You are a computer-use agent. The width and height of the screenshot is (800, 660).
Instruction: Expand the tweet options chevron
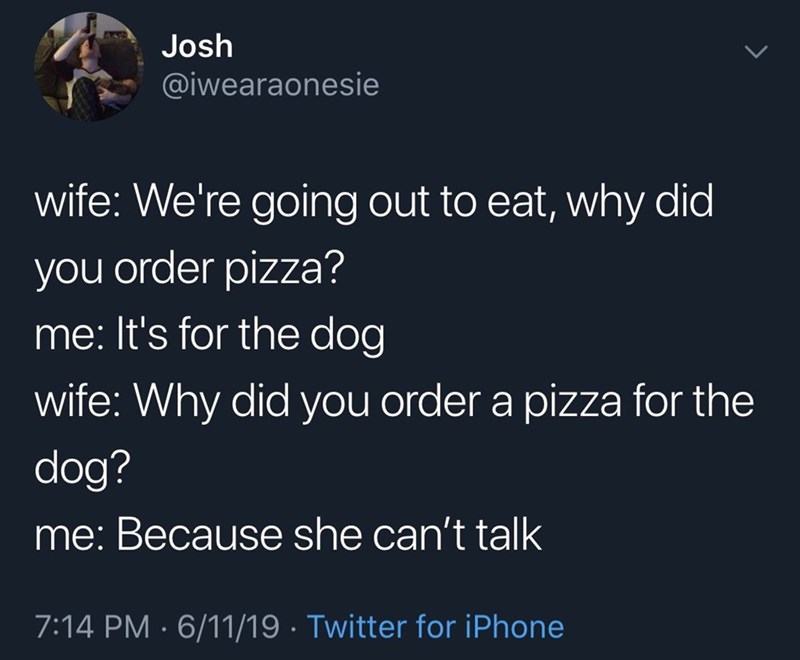[x=760, y=51]
